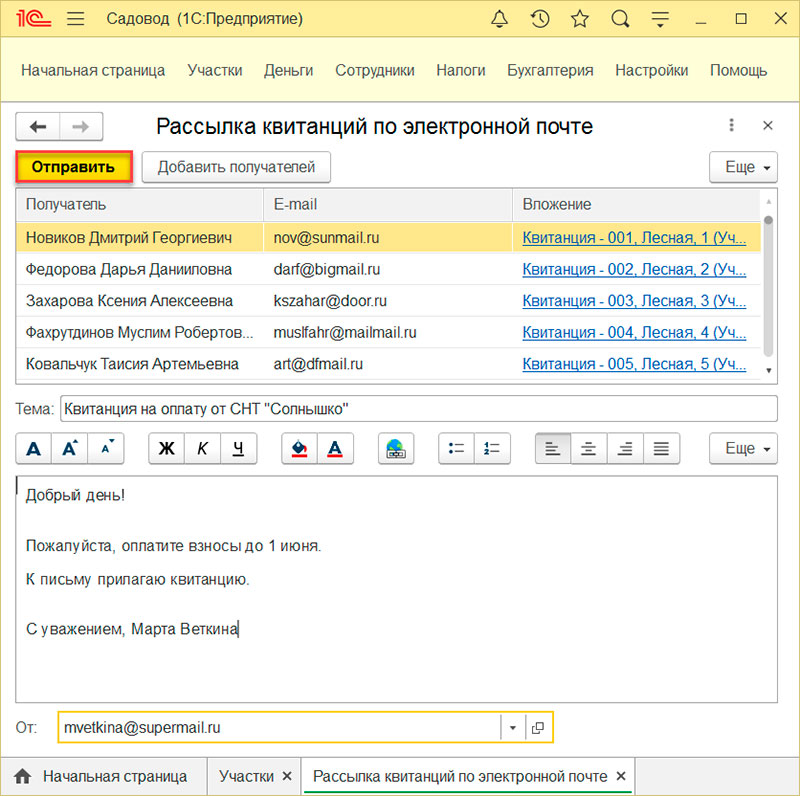Go to Начальная страница in the top menu
This screenshot has width=800, height=796.
93,70
